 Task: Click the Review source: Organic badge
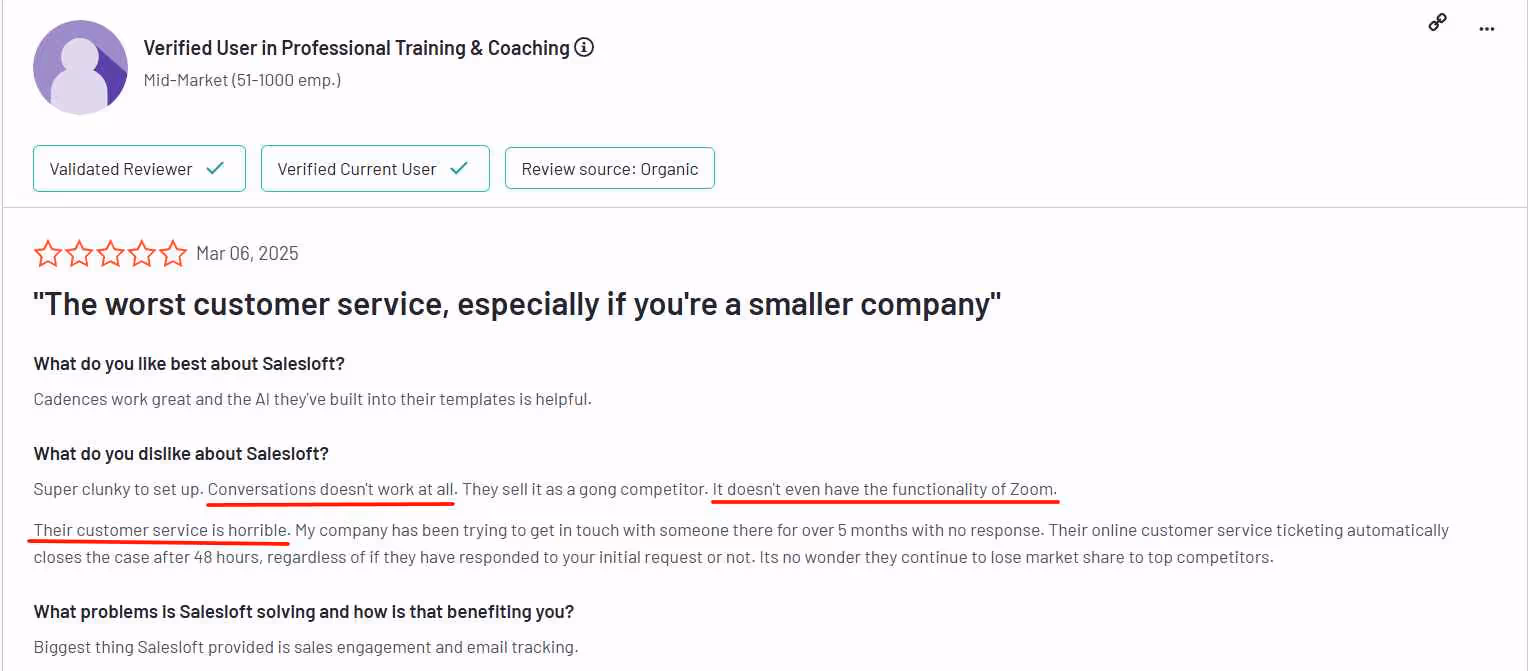point(609,168)
